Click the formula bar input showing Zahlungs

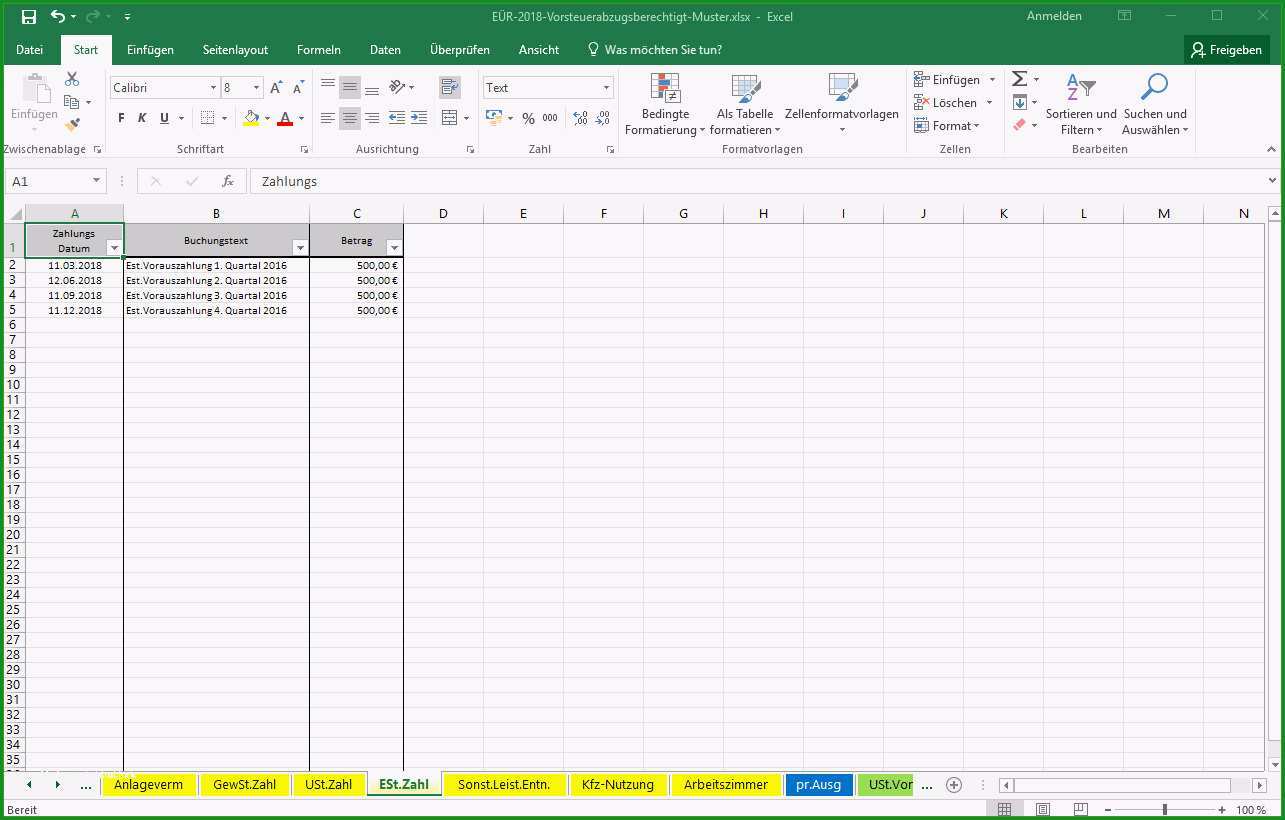757,181
